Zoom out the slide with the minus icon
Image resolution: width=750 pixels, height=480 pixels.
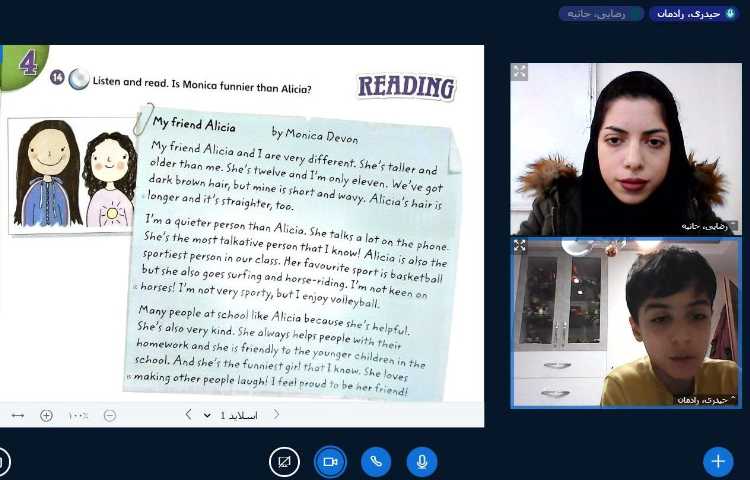point(110,415)
